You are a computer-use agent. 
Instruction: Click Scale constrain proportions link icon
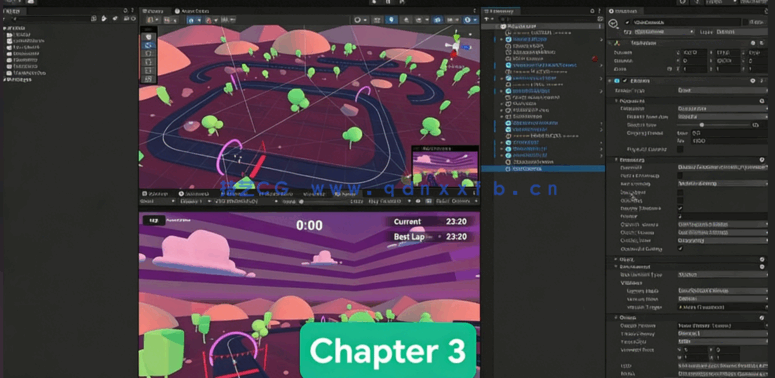coord(670,69)
